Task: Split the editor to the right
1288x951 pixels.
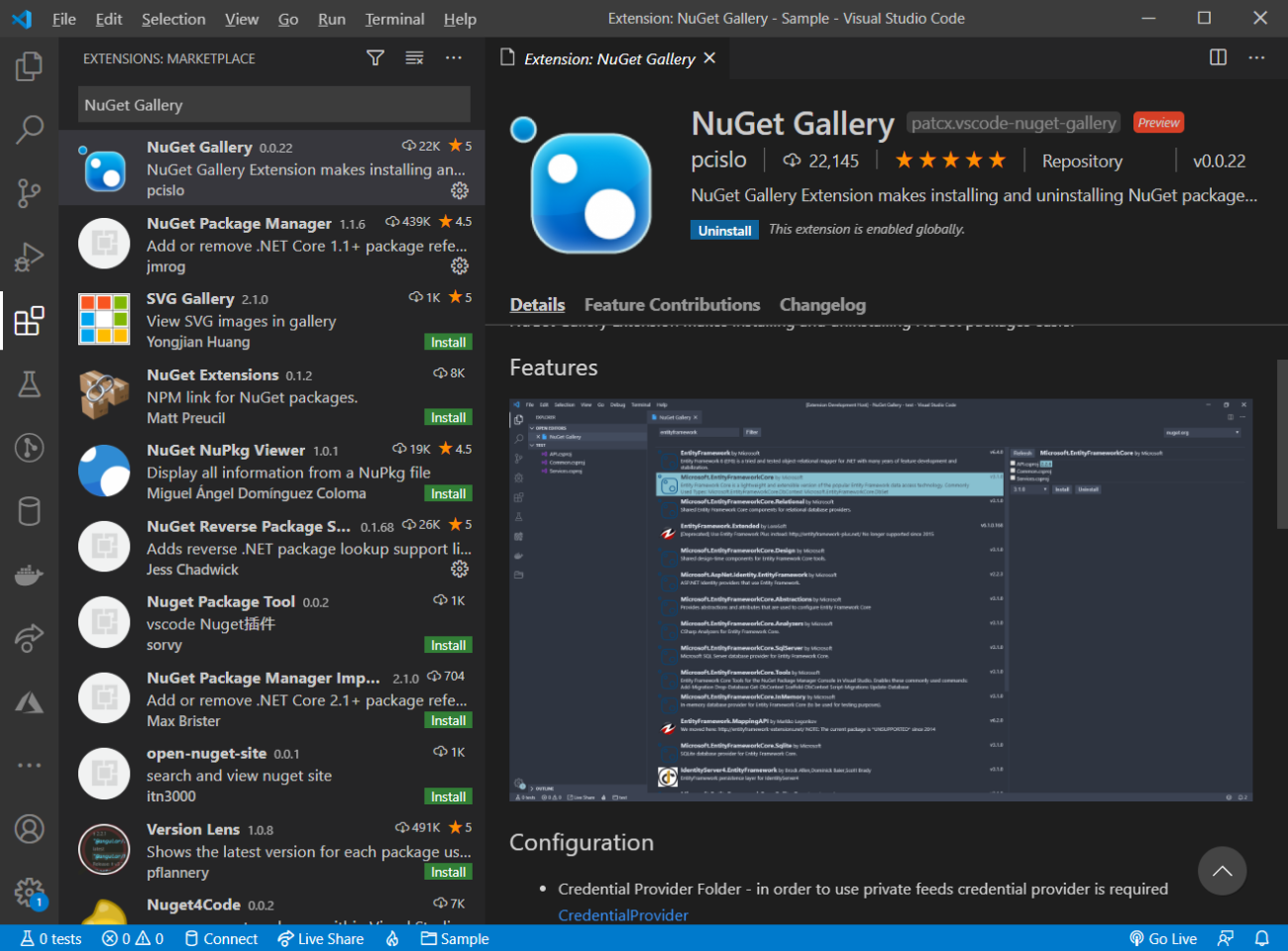Action: pos(1219,57)
